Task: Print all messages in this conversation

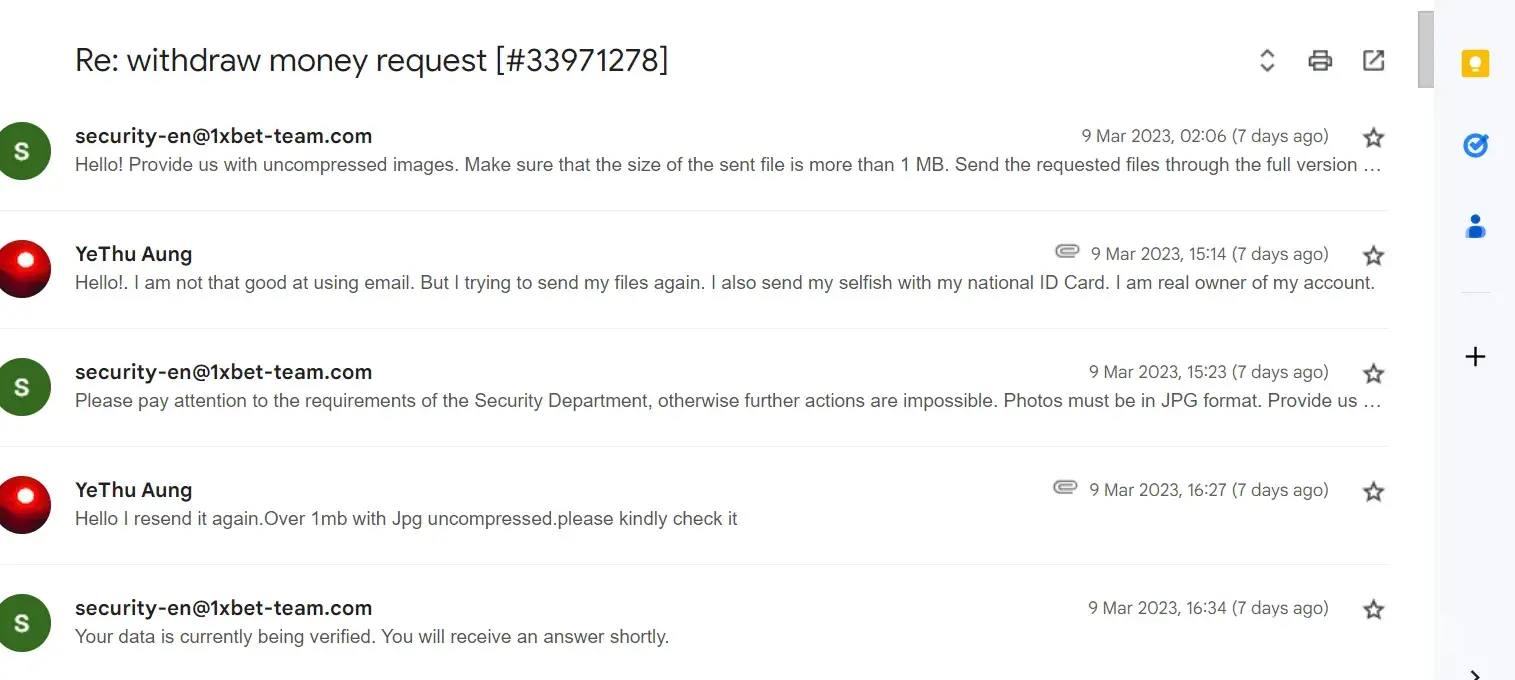Action: (x=1320, y=61)
